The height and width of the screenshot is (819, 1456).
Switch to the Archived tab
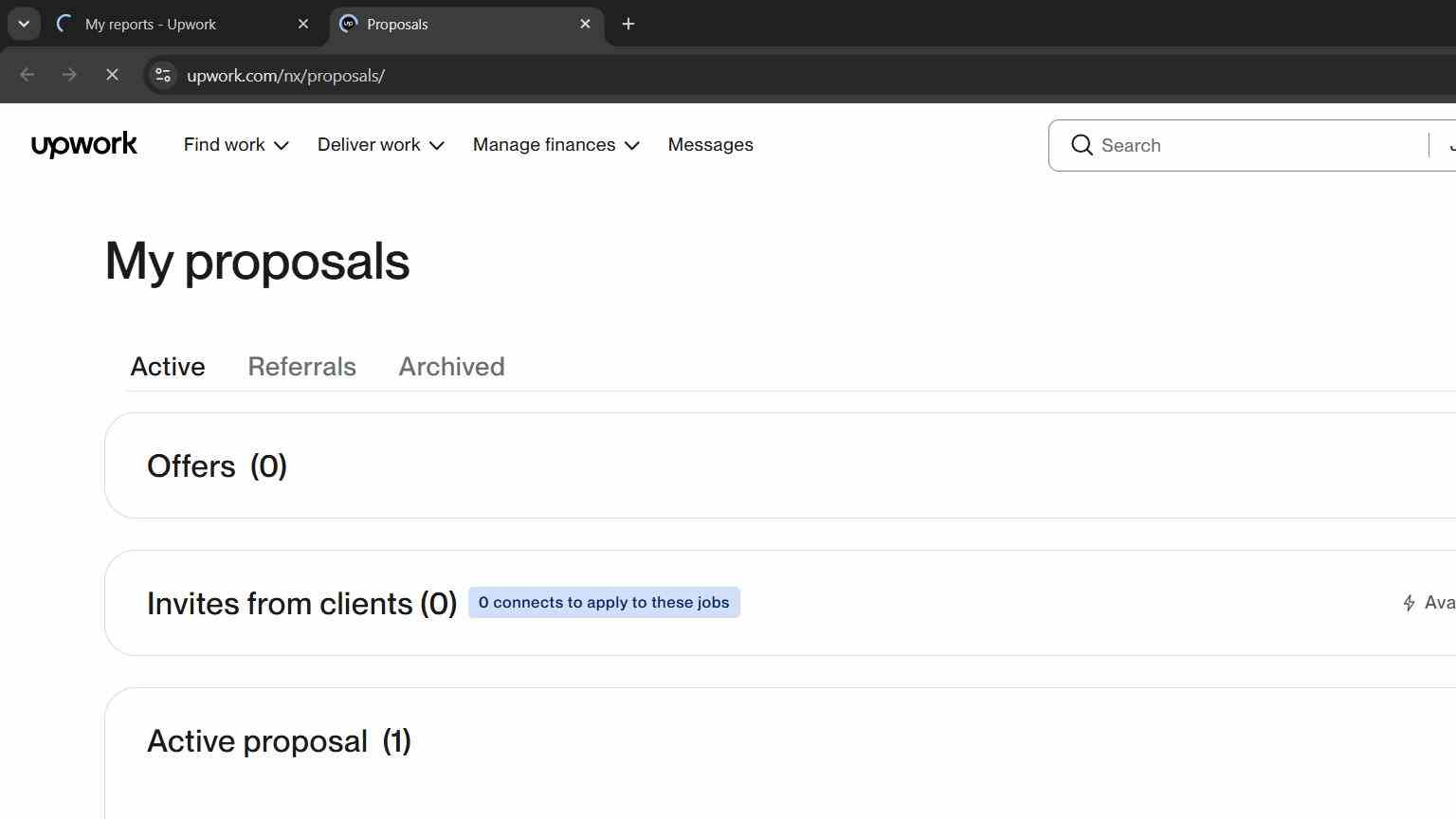(452, 367)
